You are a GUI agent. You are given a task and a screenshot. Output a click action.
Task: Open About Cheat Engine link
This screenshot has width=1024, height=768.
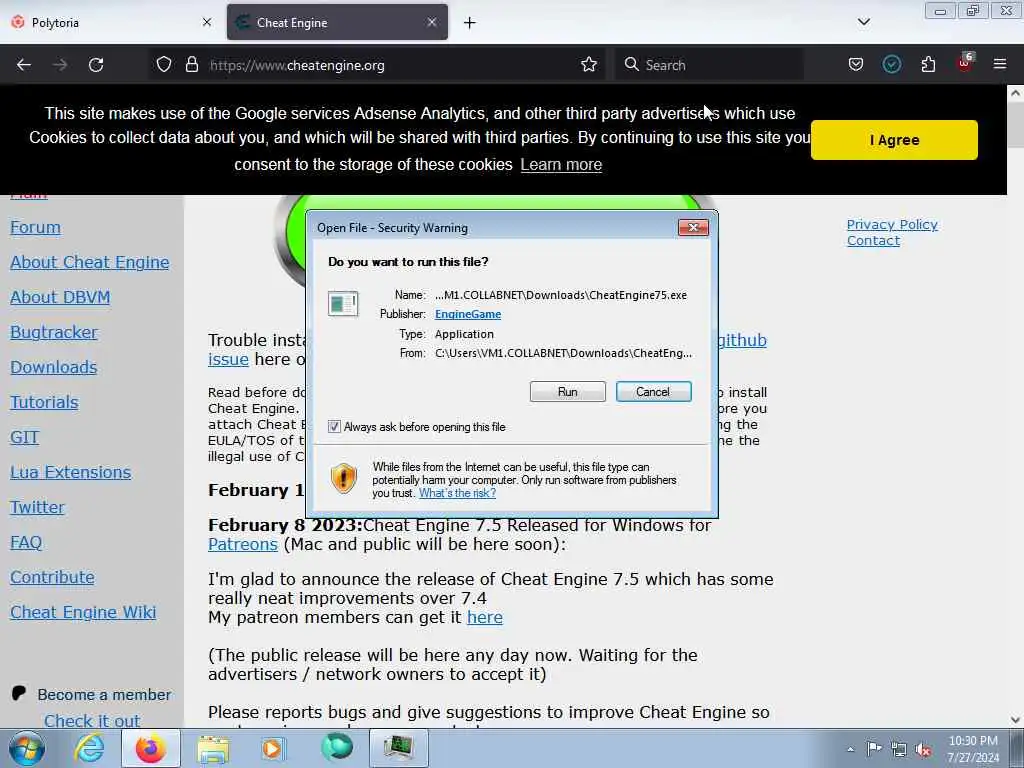(x=89, y=262)
